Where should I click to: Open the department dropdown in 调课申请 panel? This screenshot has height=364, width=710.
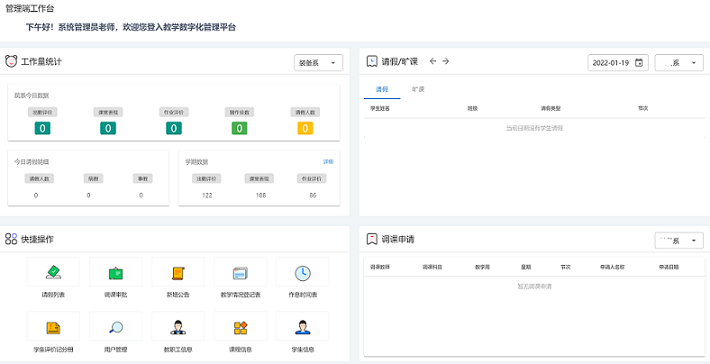(679, 241)
